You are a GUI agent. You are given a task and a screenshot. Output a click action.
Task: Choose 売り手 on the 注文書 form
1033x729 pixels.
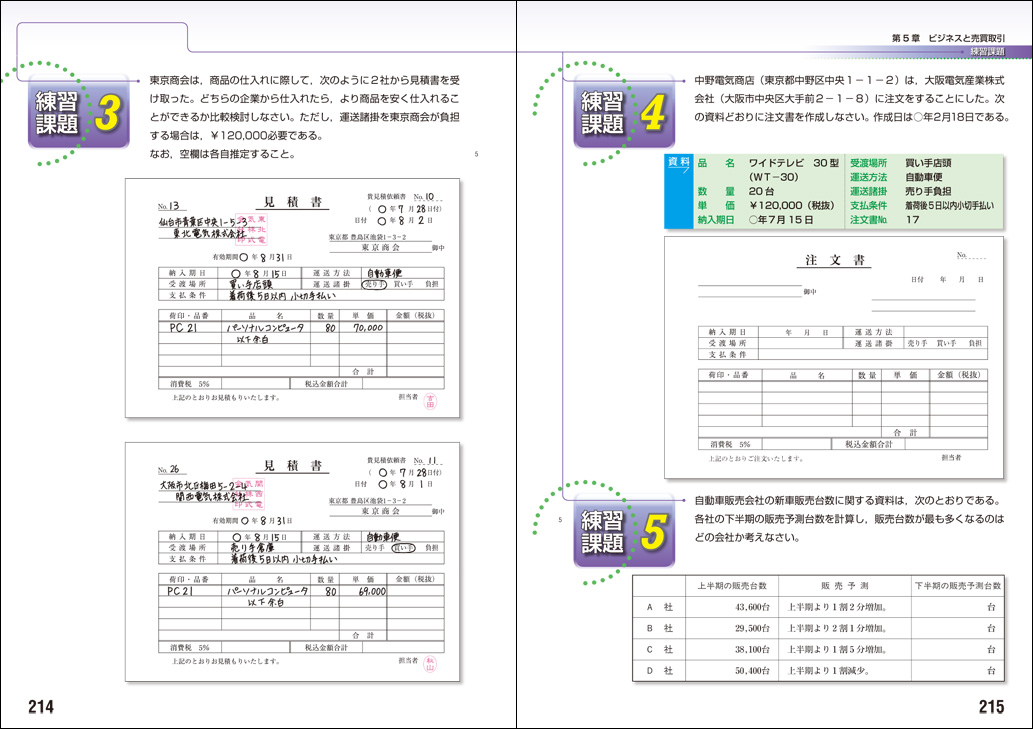coord(917,343)
